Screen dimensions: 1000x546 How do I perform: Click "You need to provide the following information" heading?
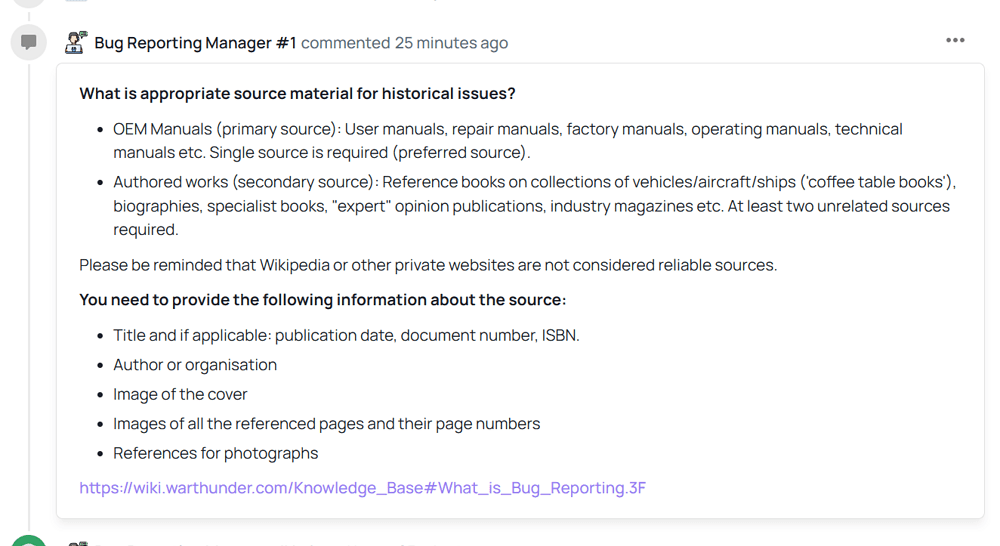322,300
